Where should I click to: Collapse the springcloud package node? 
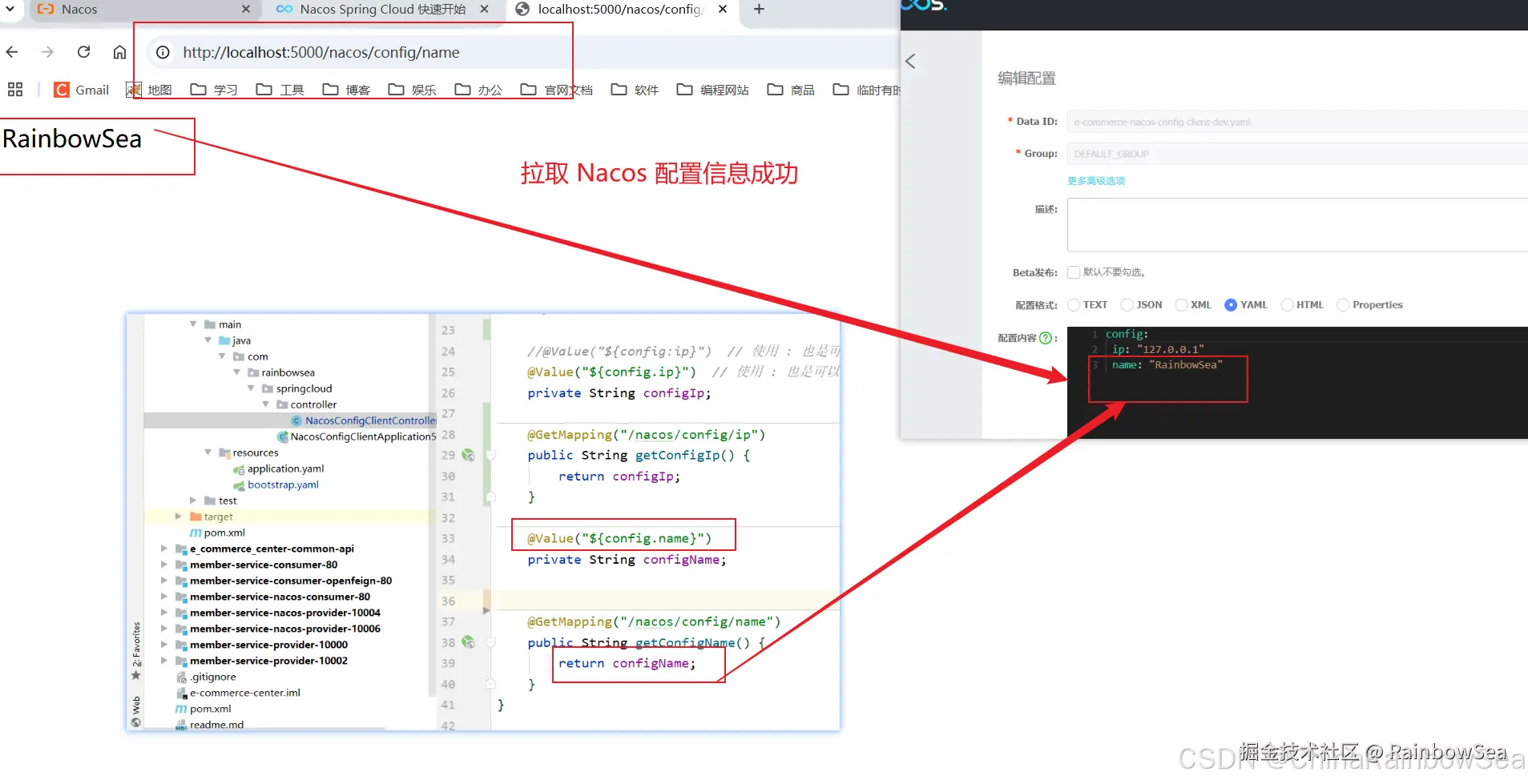point(252,388)
